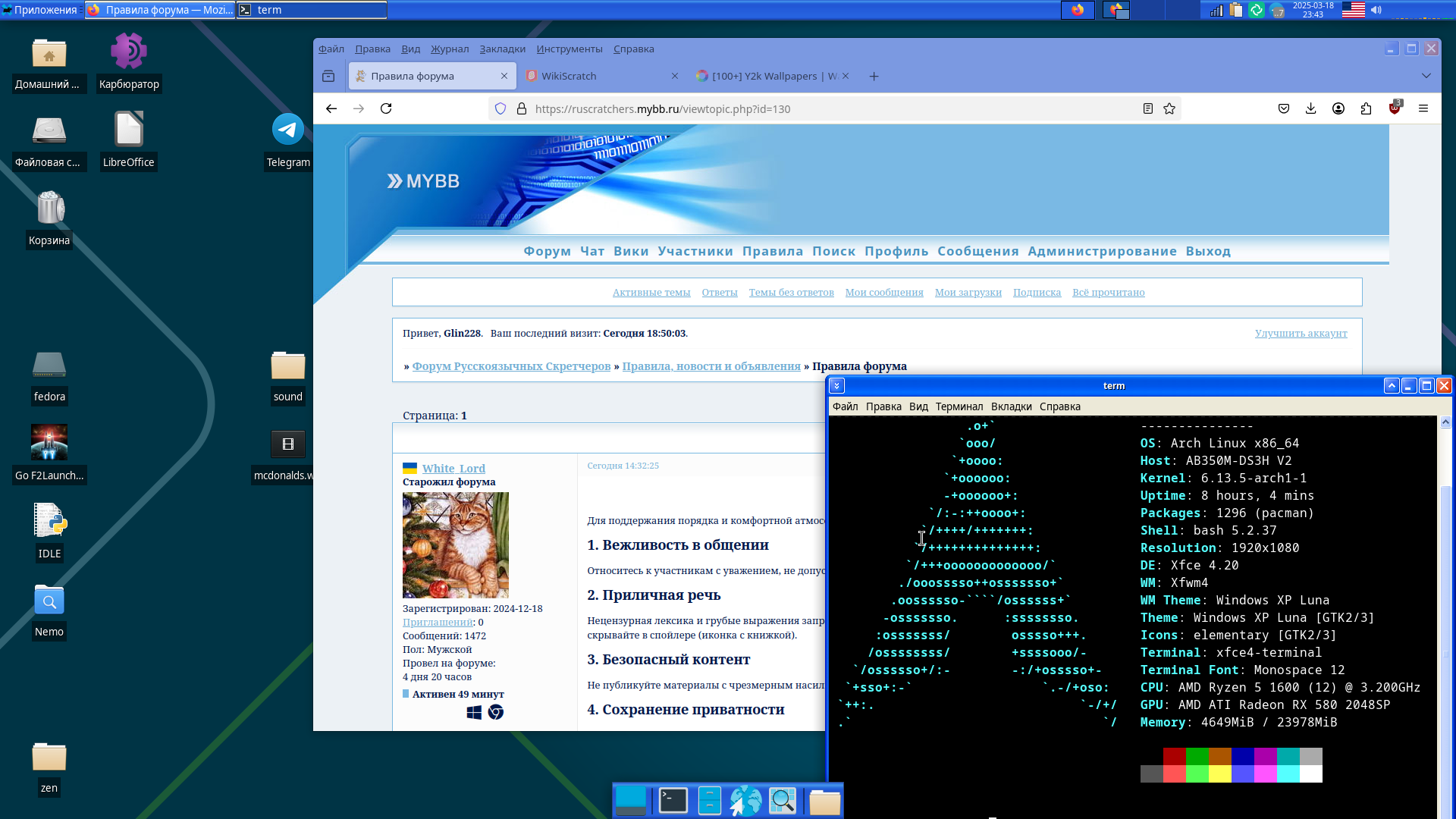
Task: Click the Firefox account avatar icon
Action: click(x=1338, y=108)
